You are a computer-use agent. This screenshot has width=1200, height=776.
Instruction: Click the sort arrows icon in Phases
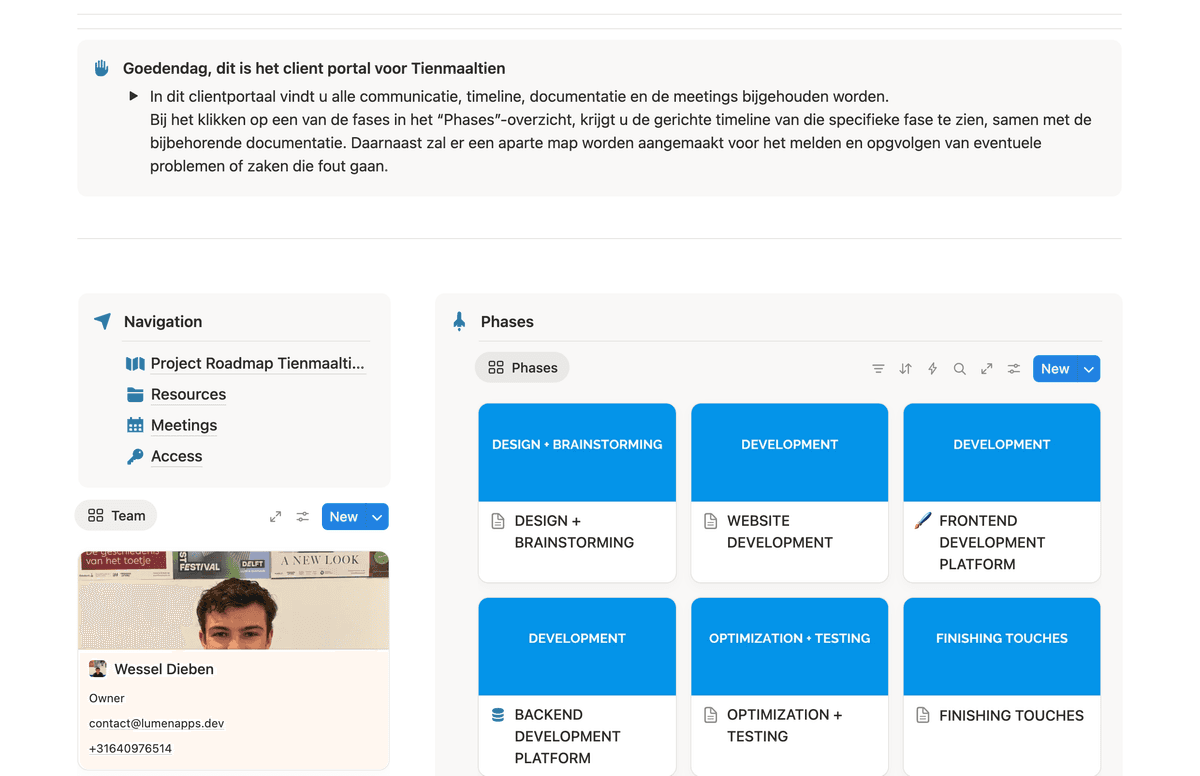[x=905, y=369]
